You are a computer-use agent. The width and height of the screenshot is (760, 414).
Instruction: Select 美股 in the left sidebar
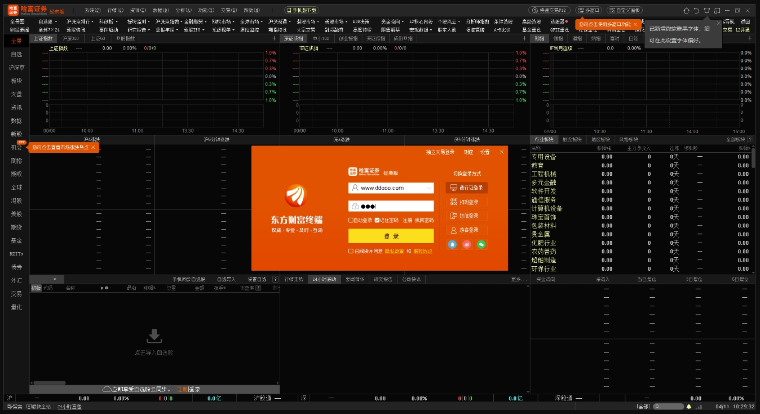[16, 214]
